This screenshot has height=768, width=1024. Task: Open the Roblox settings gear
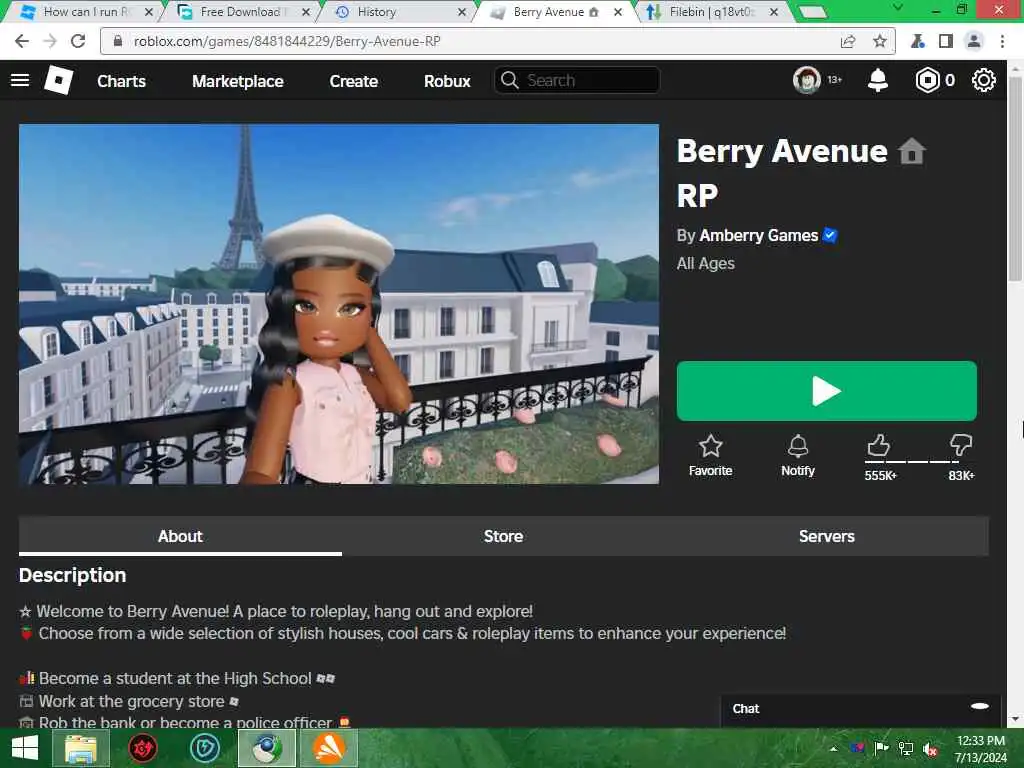984,80
